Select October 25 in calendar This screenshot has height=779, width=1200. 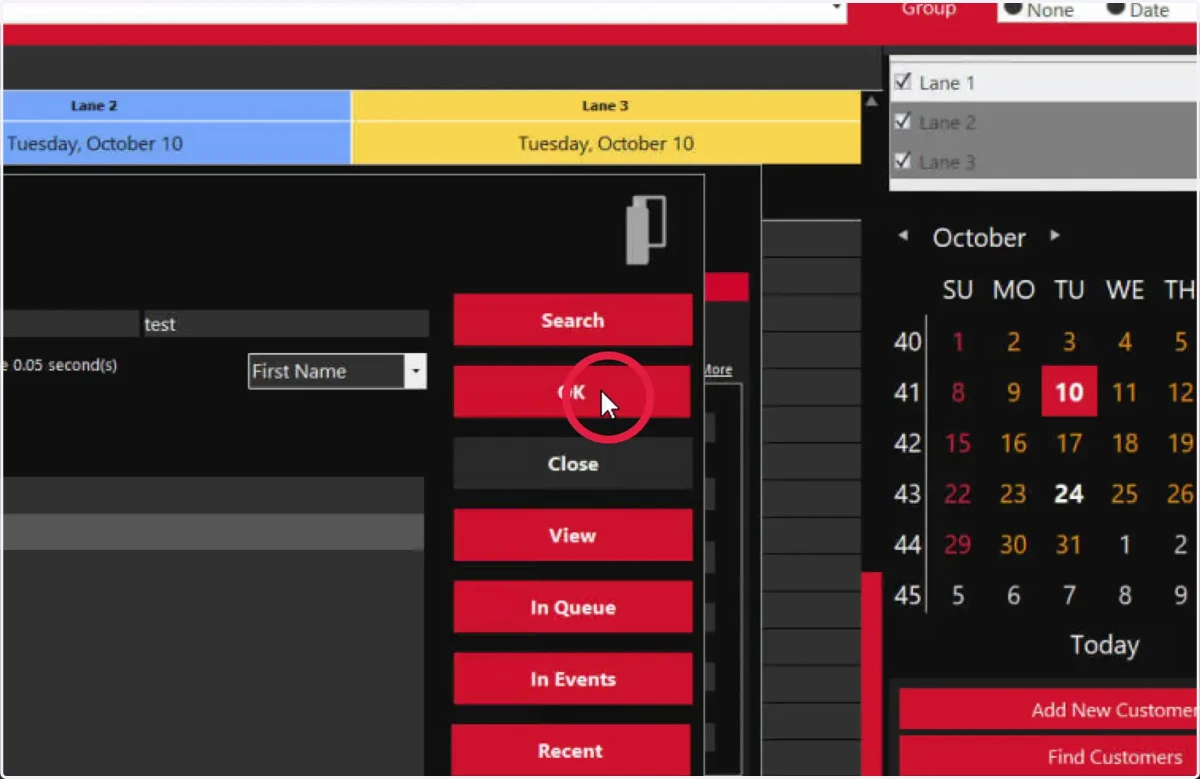[x=1125, y=493]
